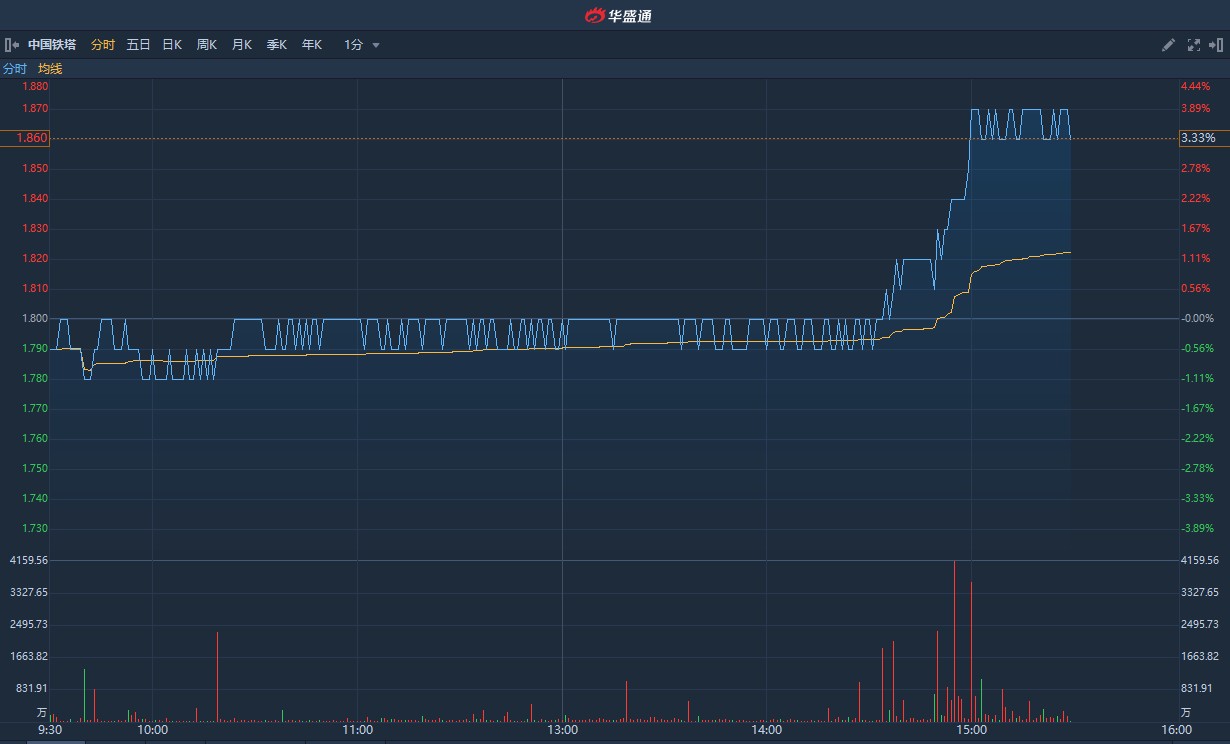
Task: Click the 1.870 price axis label
Action: click(35, 108)
